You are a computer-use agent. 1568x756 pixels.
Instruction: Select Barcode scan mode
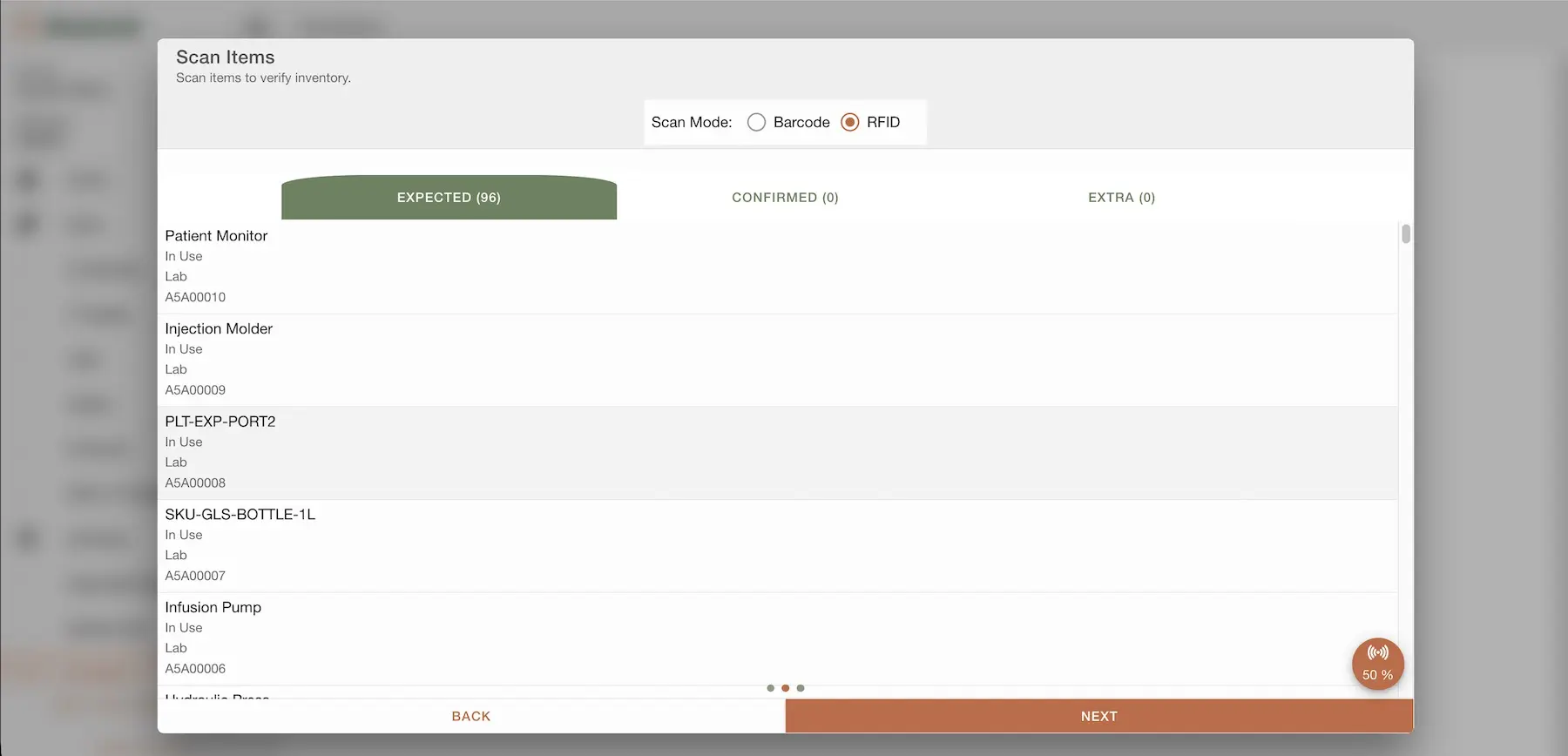(756, 122)
